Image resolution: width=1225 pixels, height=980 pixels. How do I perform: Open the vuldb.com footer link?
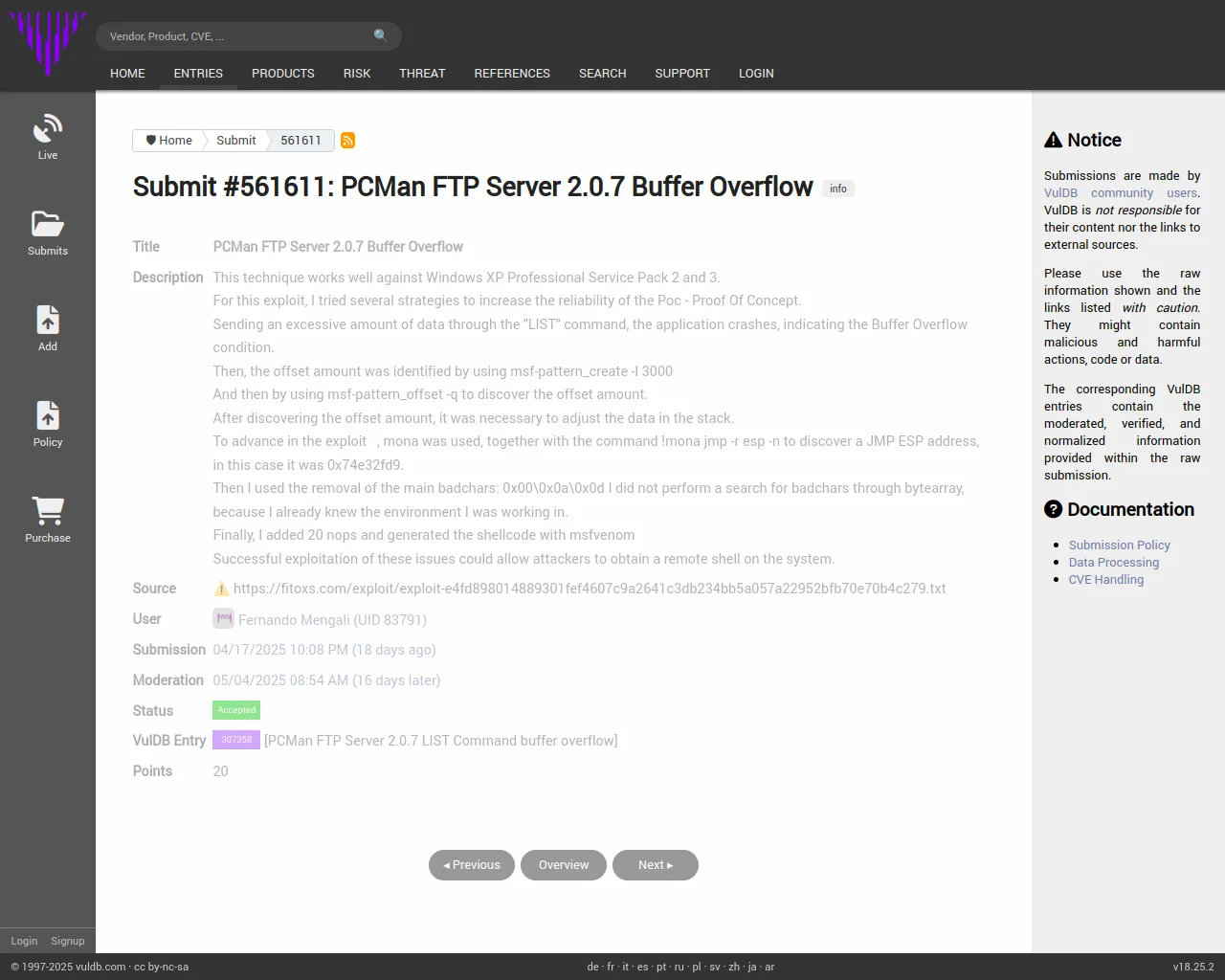(x=100, y=968)
